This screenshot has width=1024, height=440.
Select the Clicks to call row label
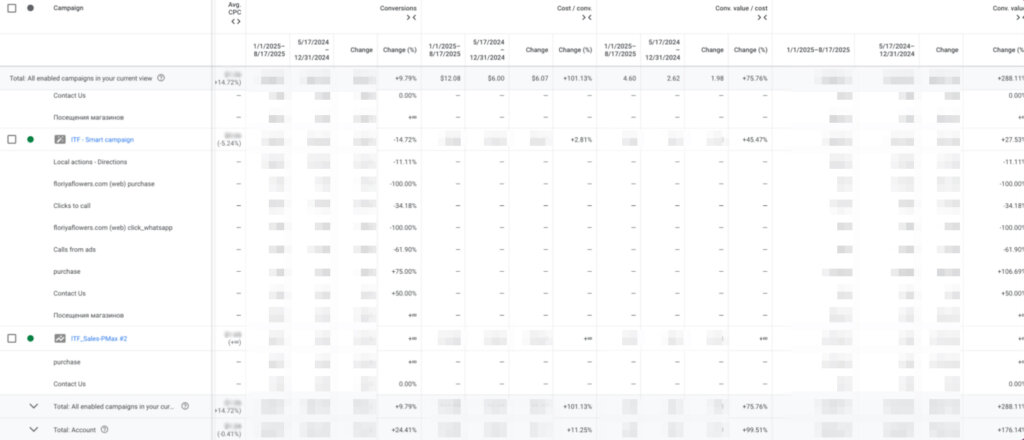coord(72,206)
